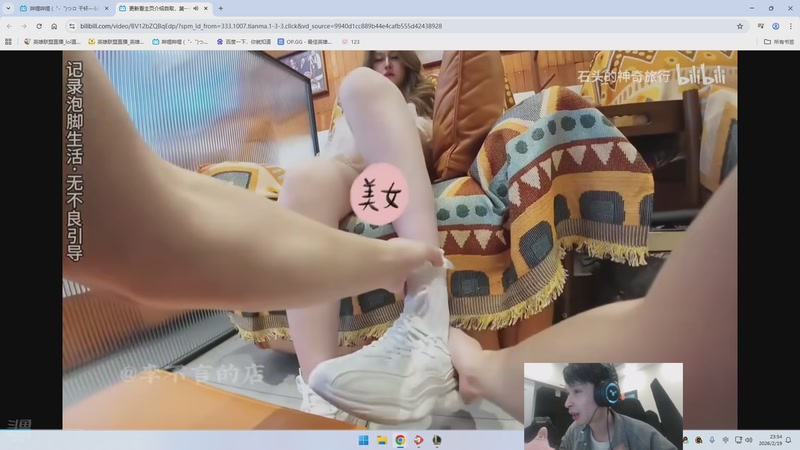Open the media control toolbar icon

click(761, 26)
